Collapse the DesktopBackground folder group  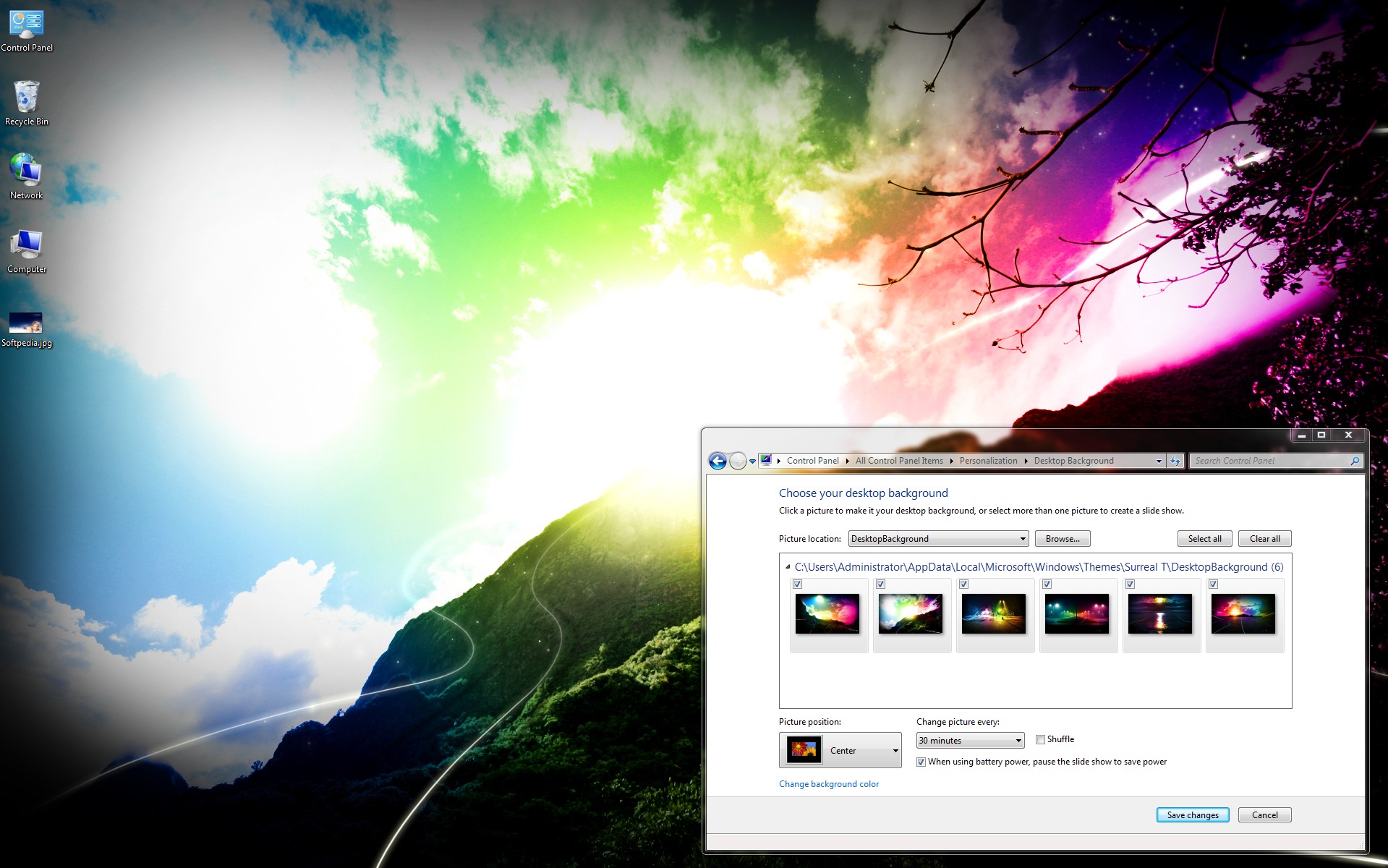[788, 567]
